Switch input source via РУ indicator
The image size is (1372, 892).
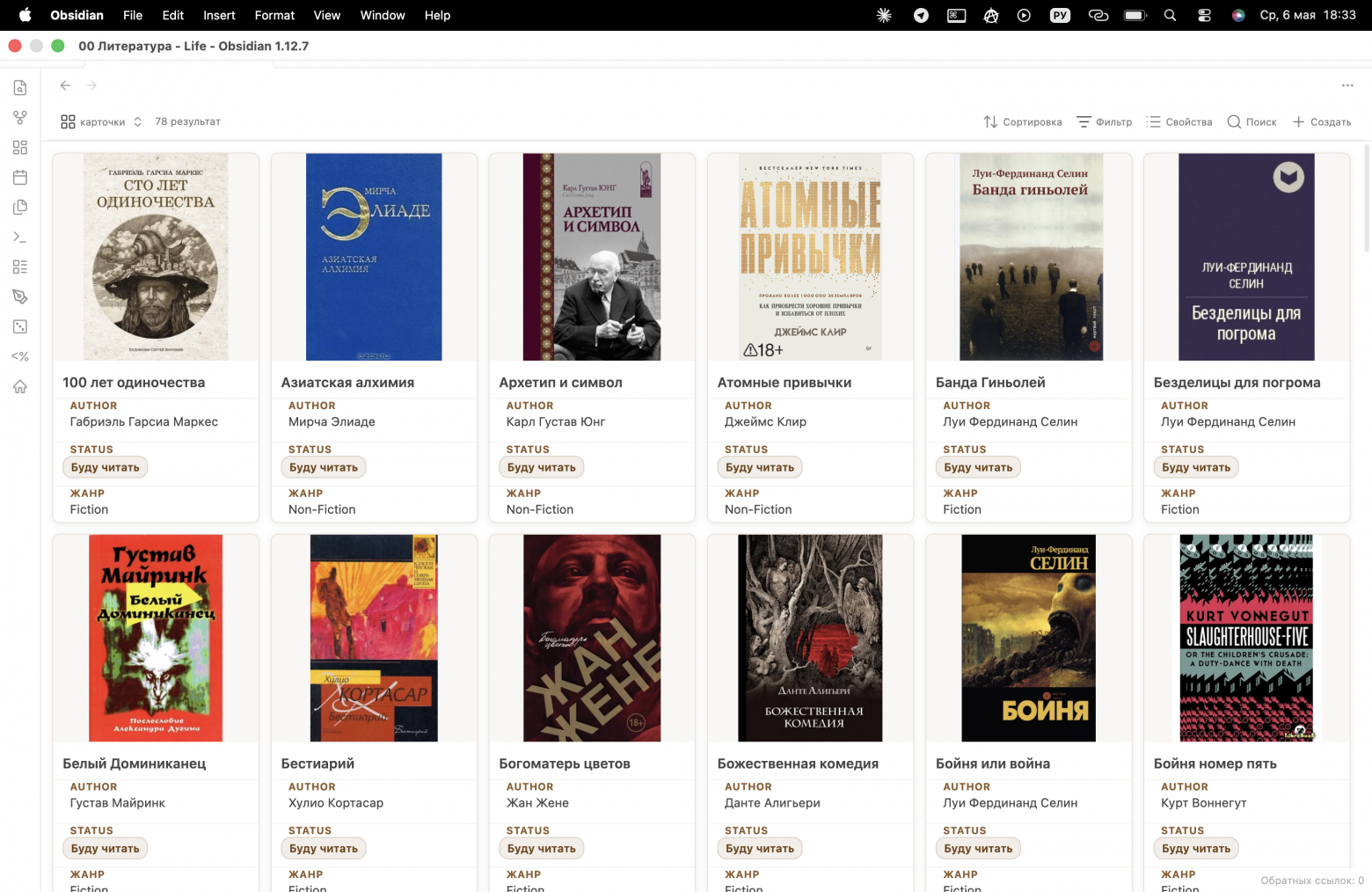pos(1061,15)
